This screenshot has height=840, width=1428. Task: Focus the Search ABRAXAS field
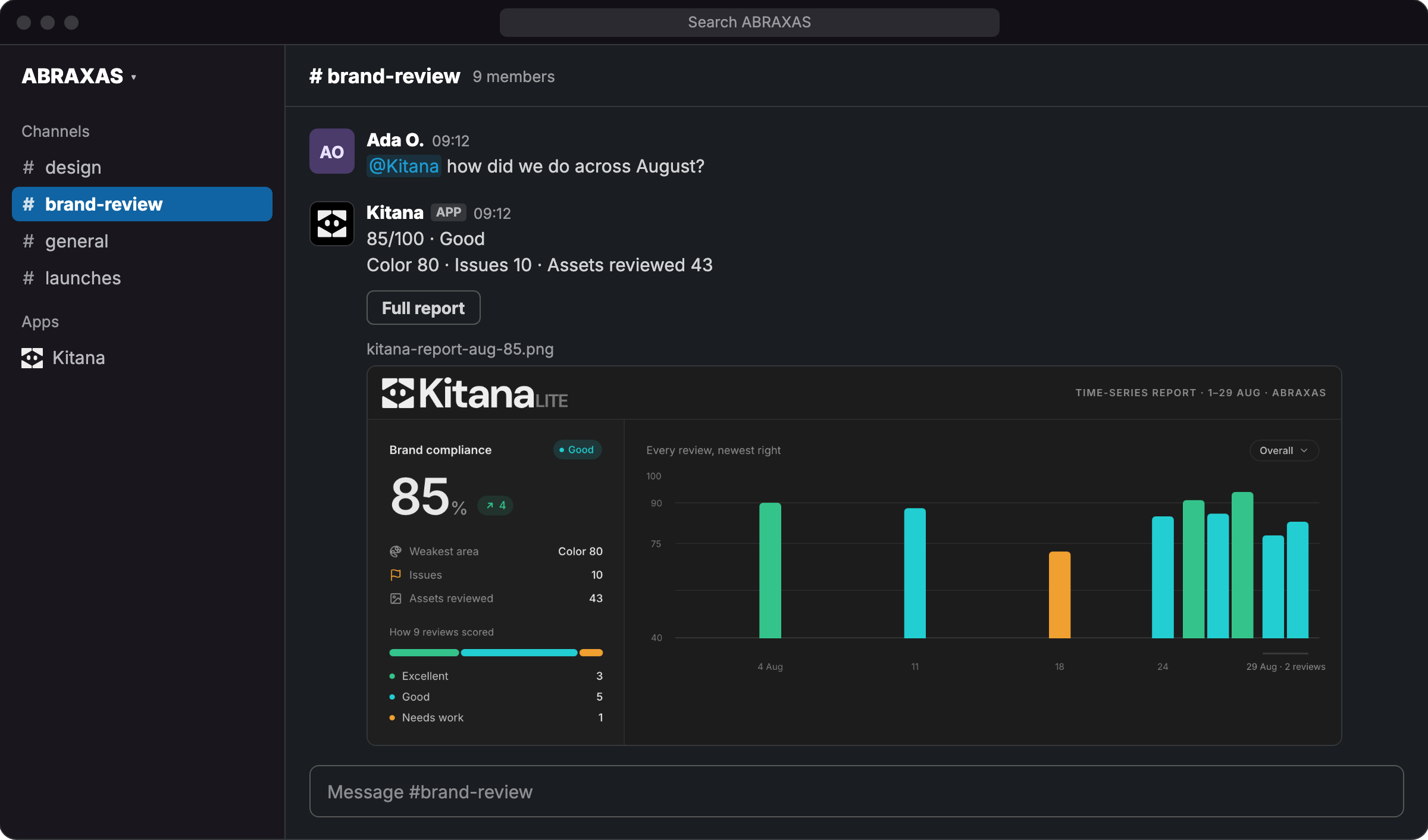pyautogui.click(x=750, y=23)
